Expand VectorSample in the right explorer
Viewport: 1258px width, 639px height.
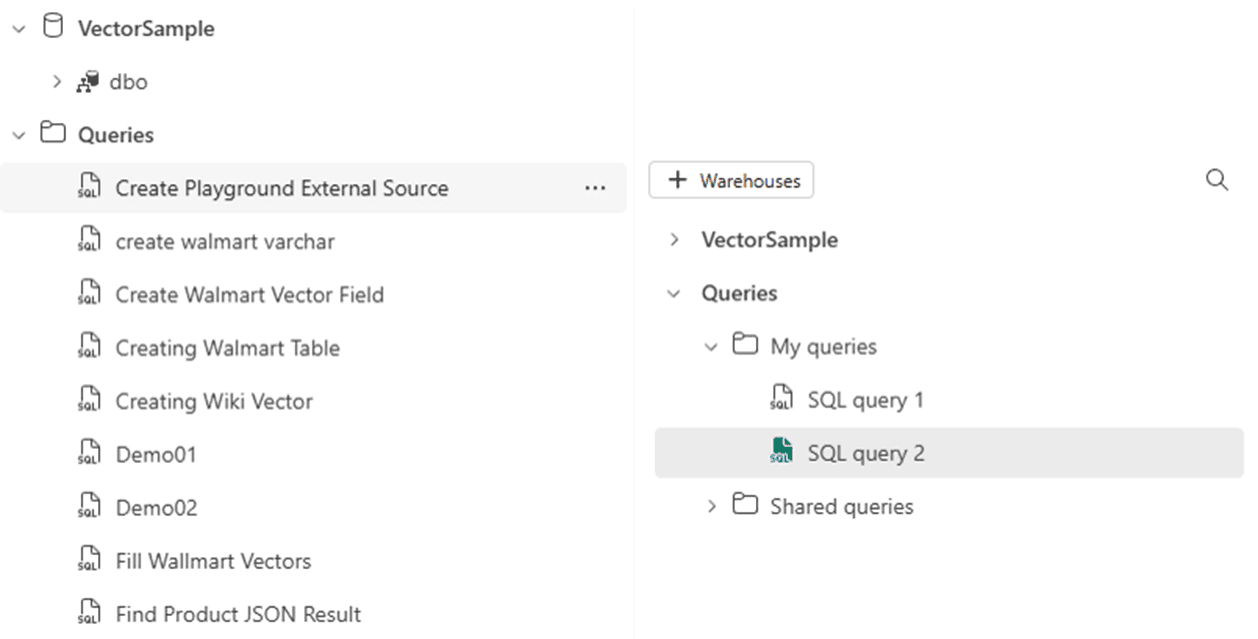(x=675, y=240)
